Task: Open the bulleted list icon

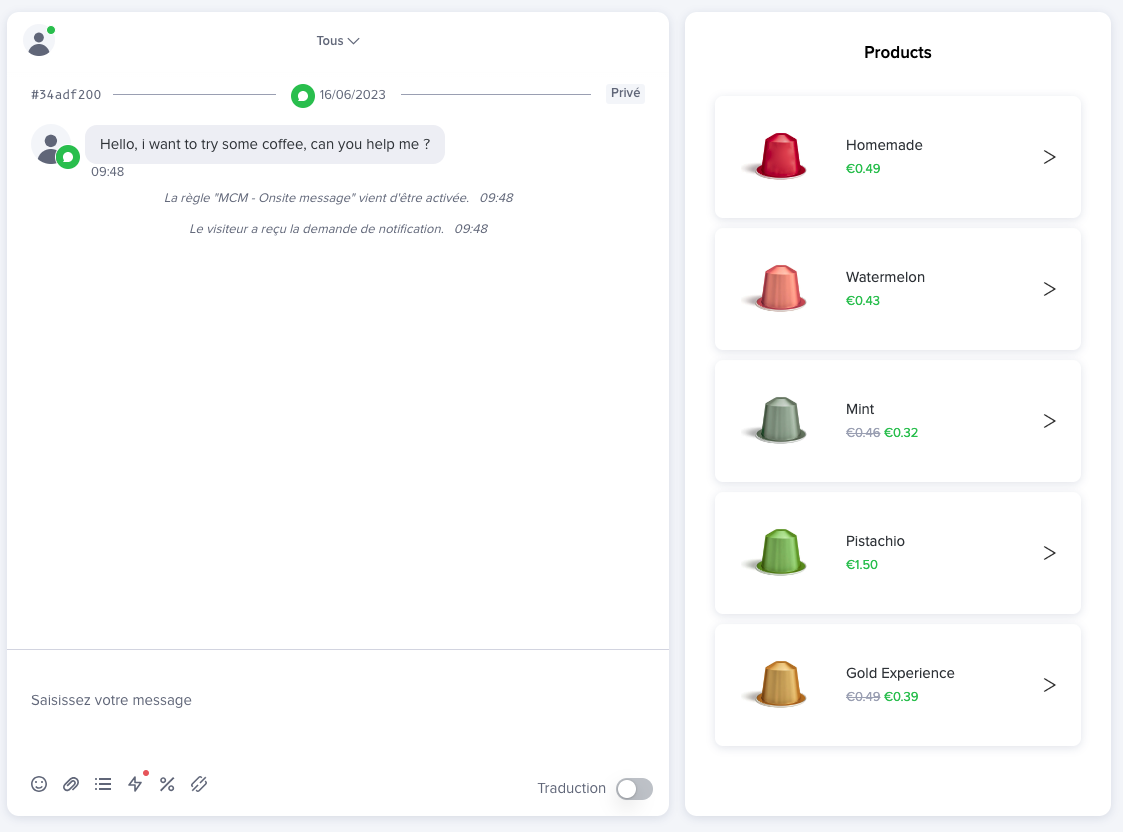Action: point(103,784)
